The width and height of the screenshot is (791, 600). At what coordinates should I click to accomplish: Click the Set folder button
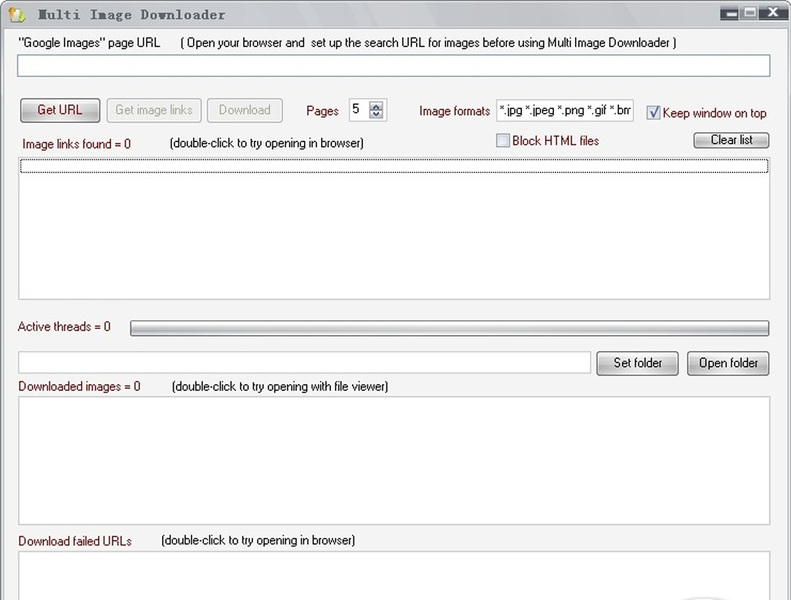(x=638, y=363)
